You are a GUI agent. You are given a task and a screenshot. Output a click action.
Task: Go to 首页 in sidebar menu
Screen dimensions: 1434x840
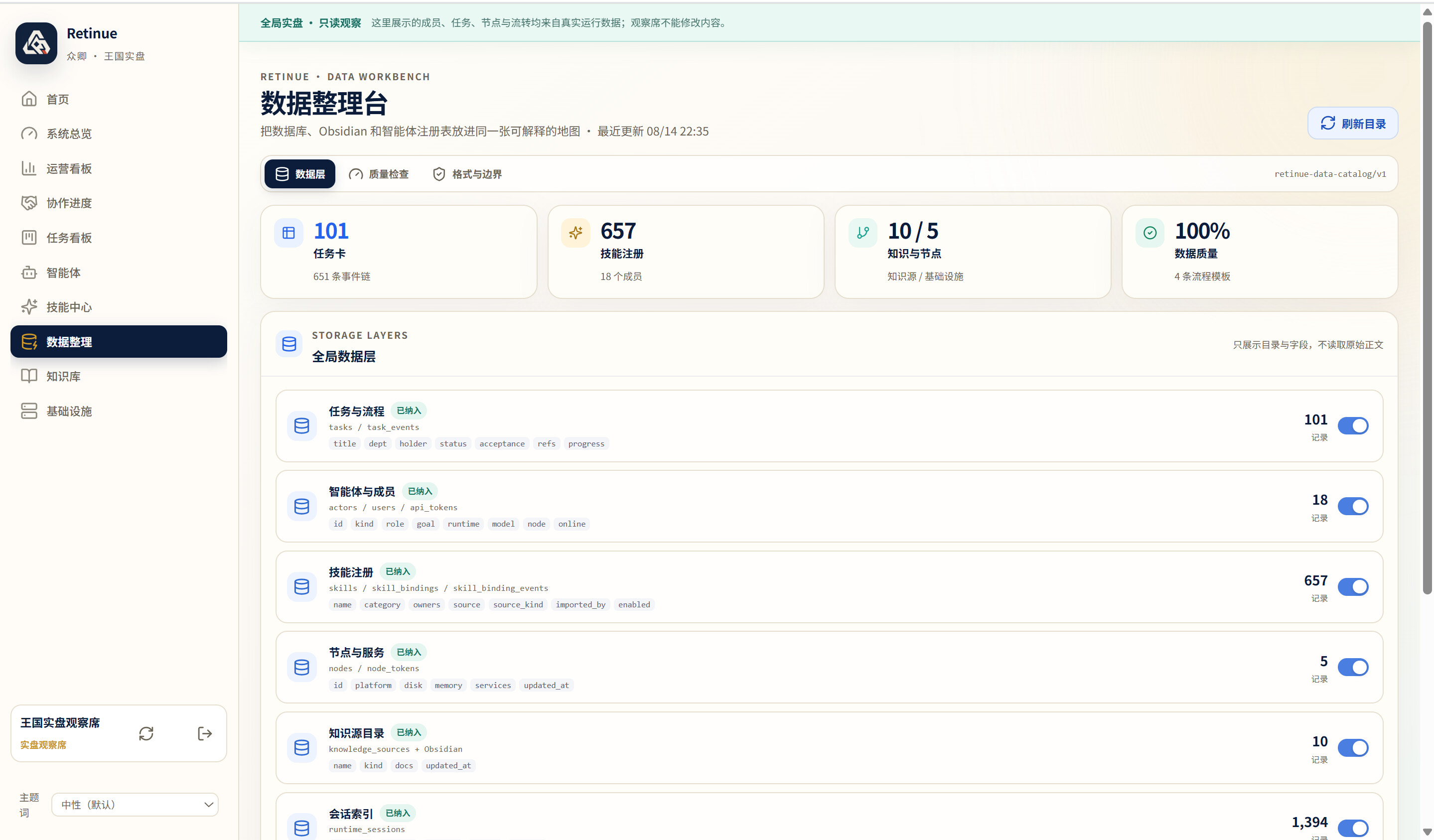coord(119,99)
